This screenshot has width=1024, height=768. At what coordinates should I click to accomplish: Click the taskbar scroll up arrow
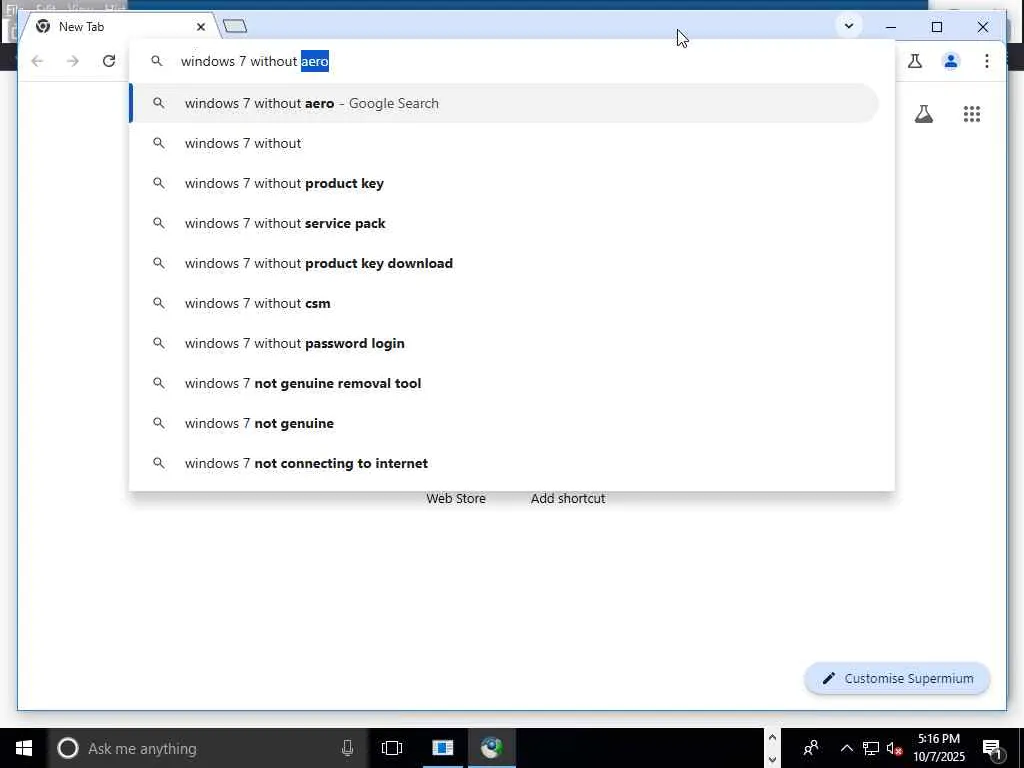pyautogui.click(x=773, y=738)
